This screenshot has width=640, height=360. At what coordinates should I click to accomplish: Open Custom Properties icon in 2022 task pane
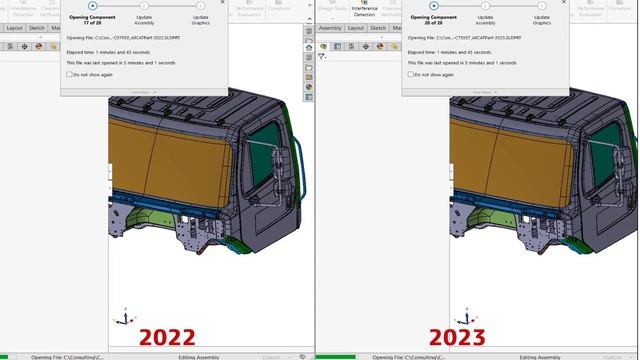tap(309, 97)
